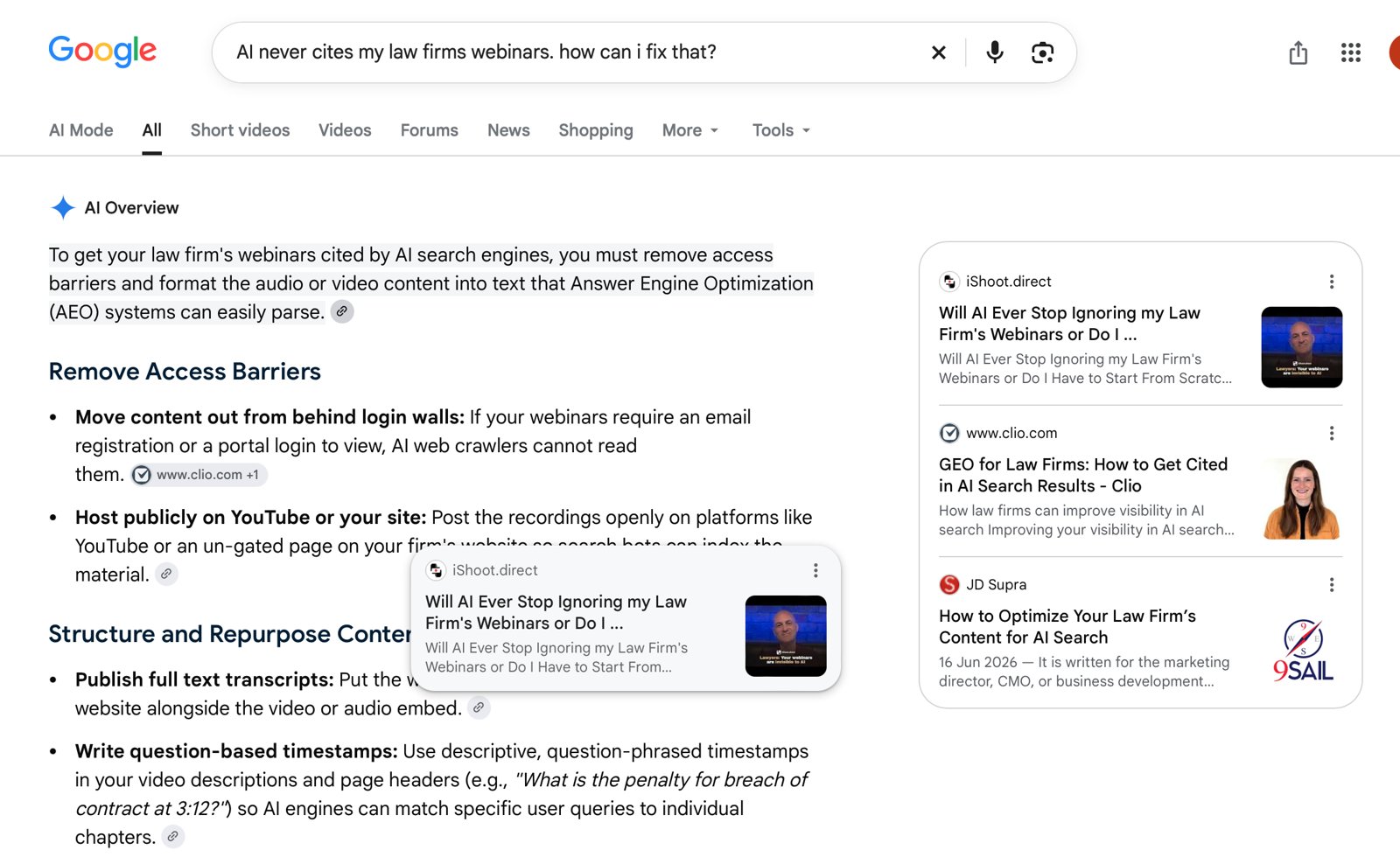Open sidebar 'Will AI Ever Stop Ignoring' result title

click(1069, 324)
